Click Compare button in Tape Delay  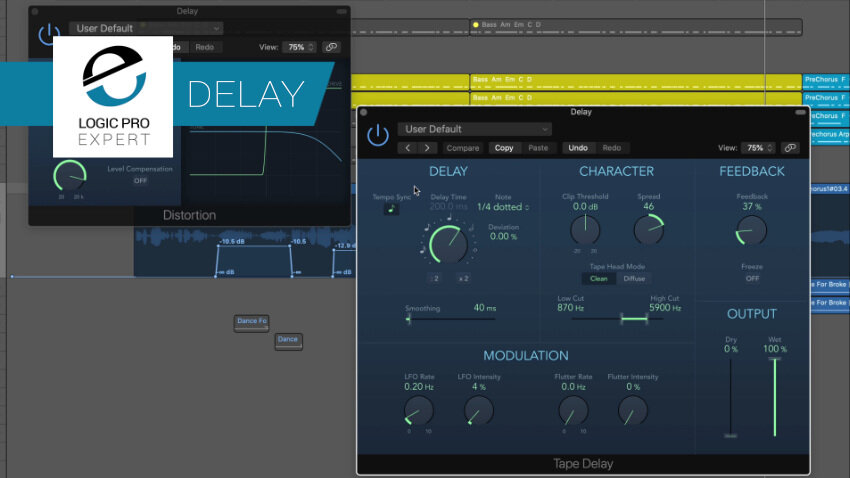462,148
